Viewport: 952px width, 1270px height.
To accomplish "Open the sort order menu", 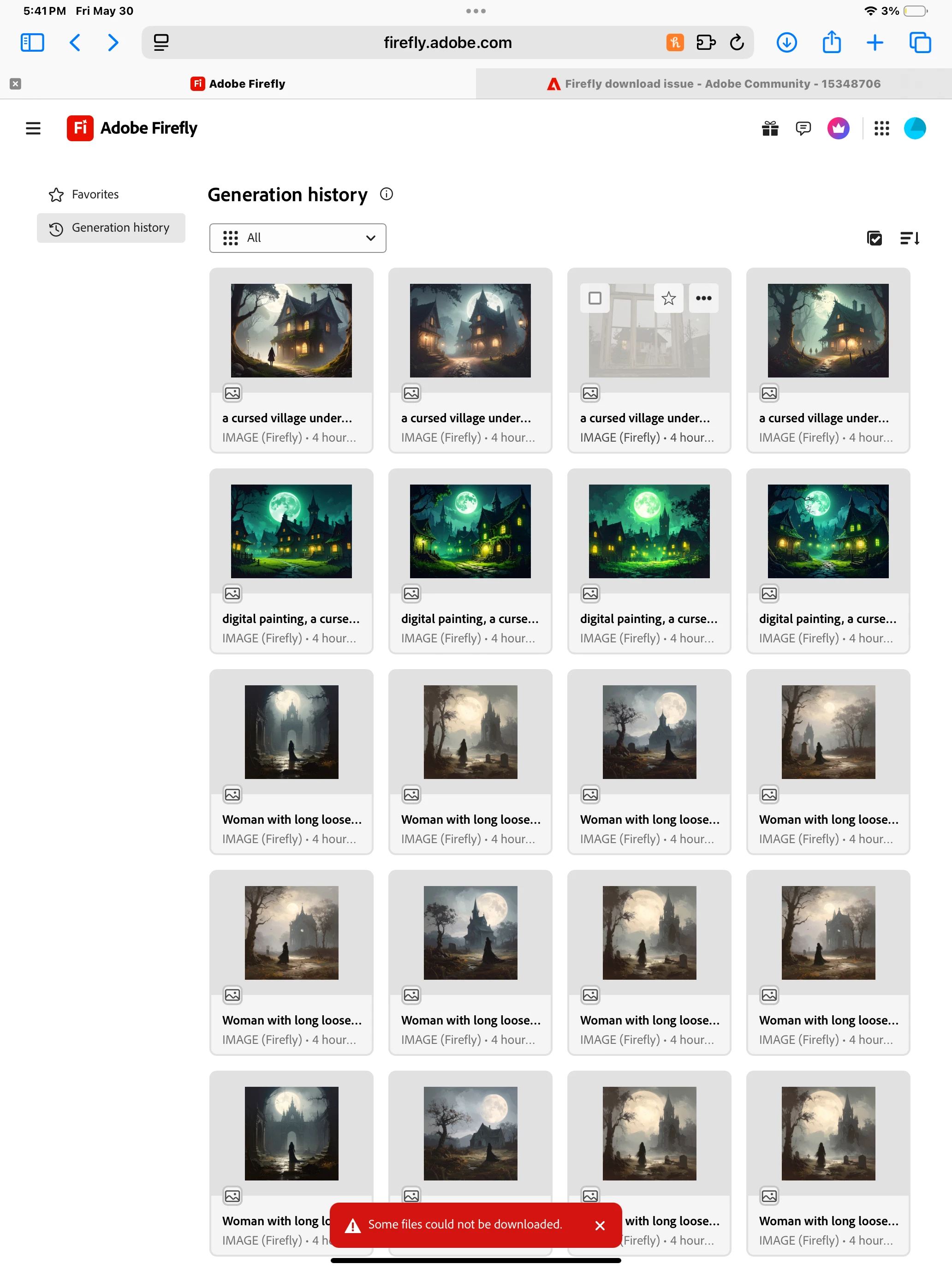I will 910,238.
